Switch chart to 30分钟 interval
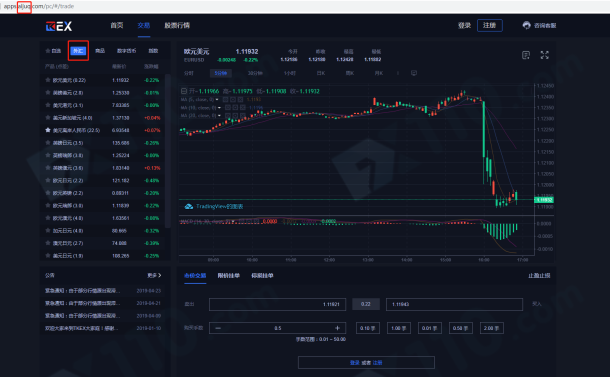 (255, 73)
